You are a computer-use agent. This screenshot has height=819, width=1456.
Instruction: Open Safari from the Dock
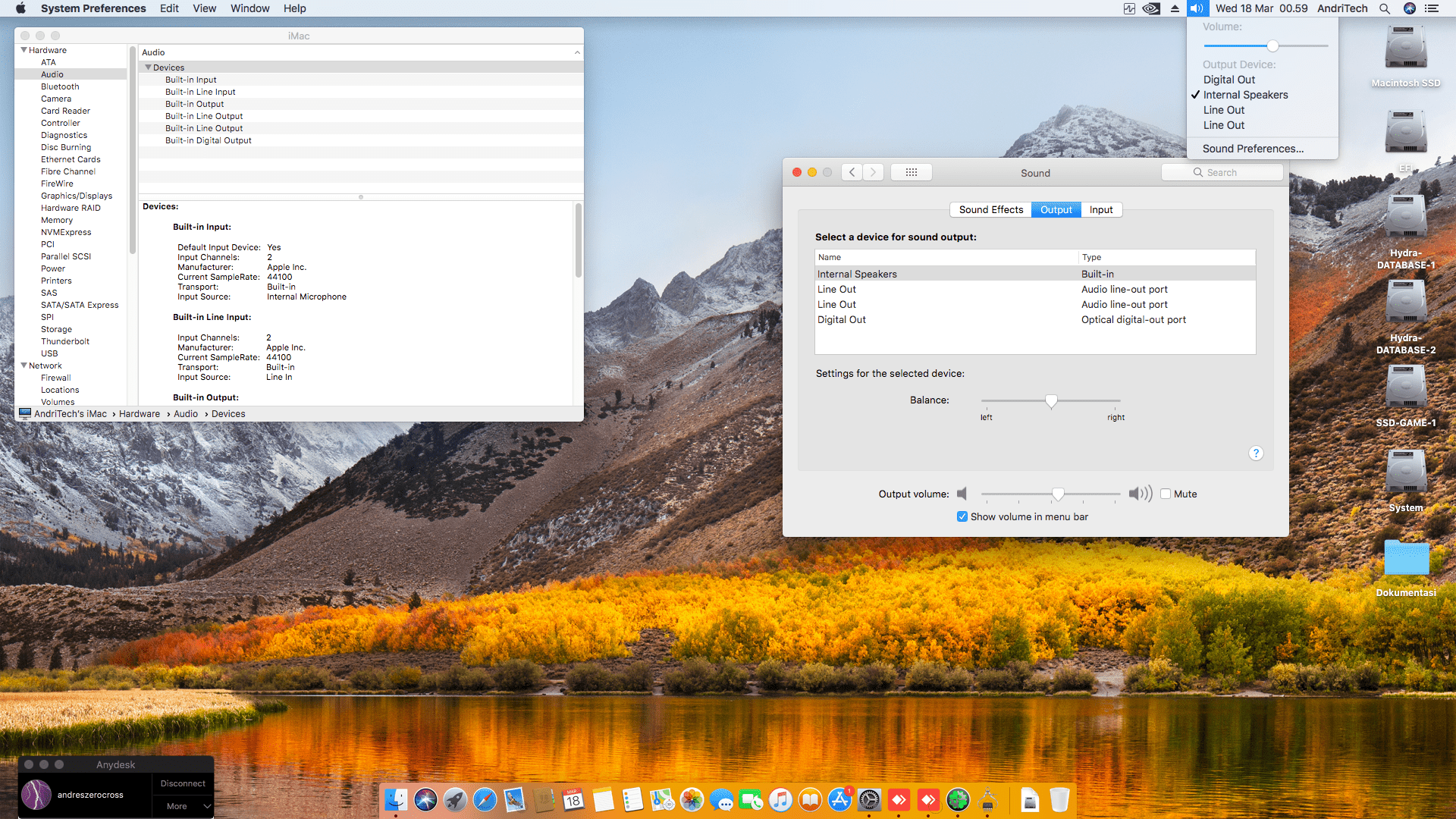[485, 799]
